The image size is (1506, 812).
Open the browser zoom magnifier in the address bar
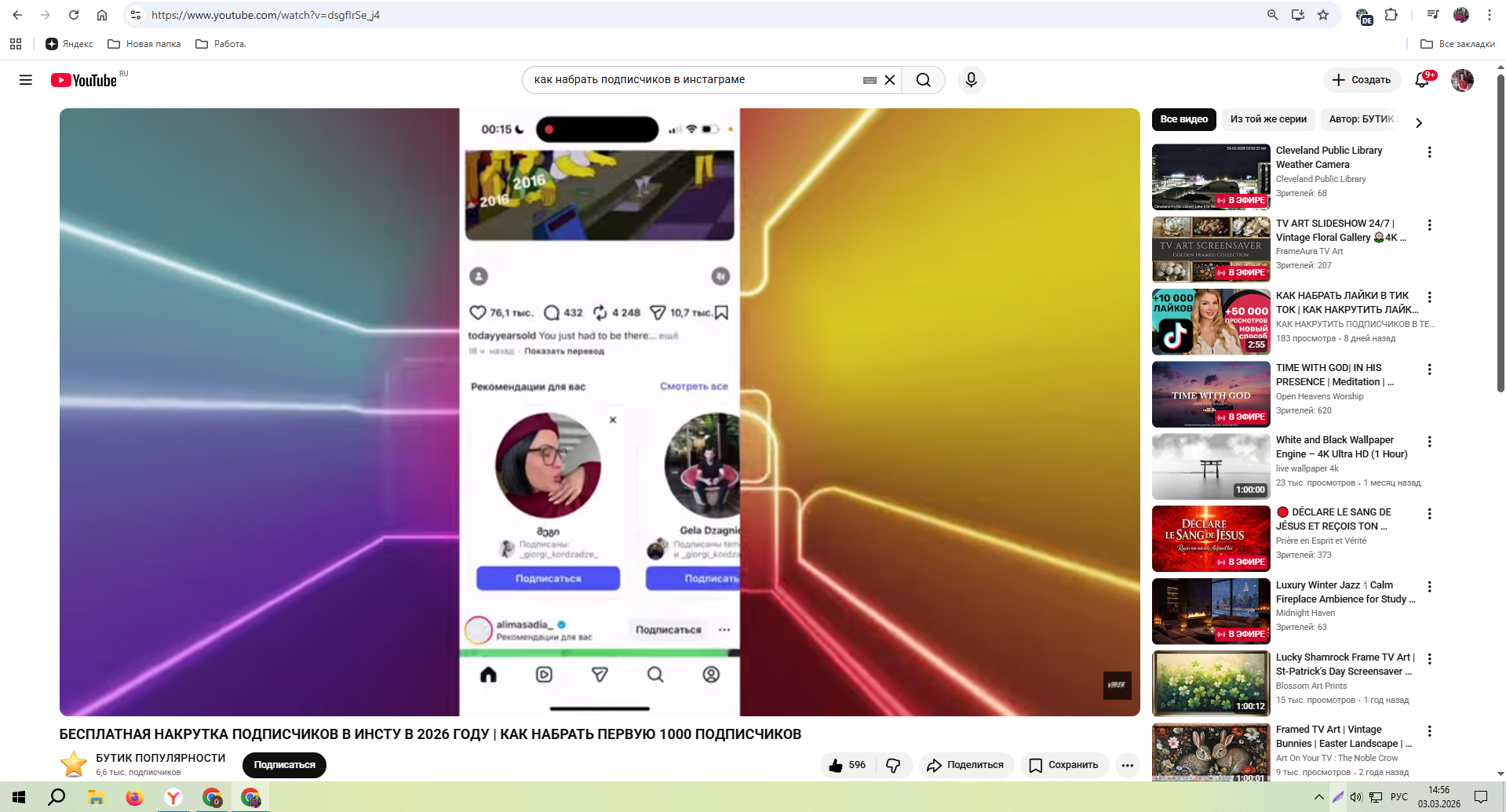point(1273,15)
